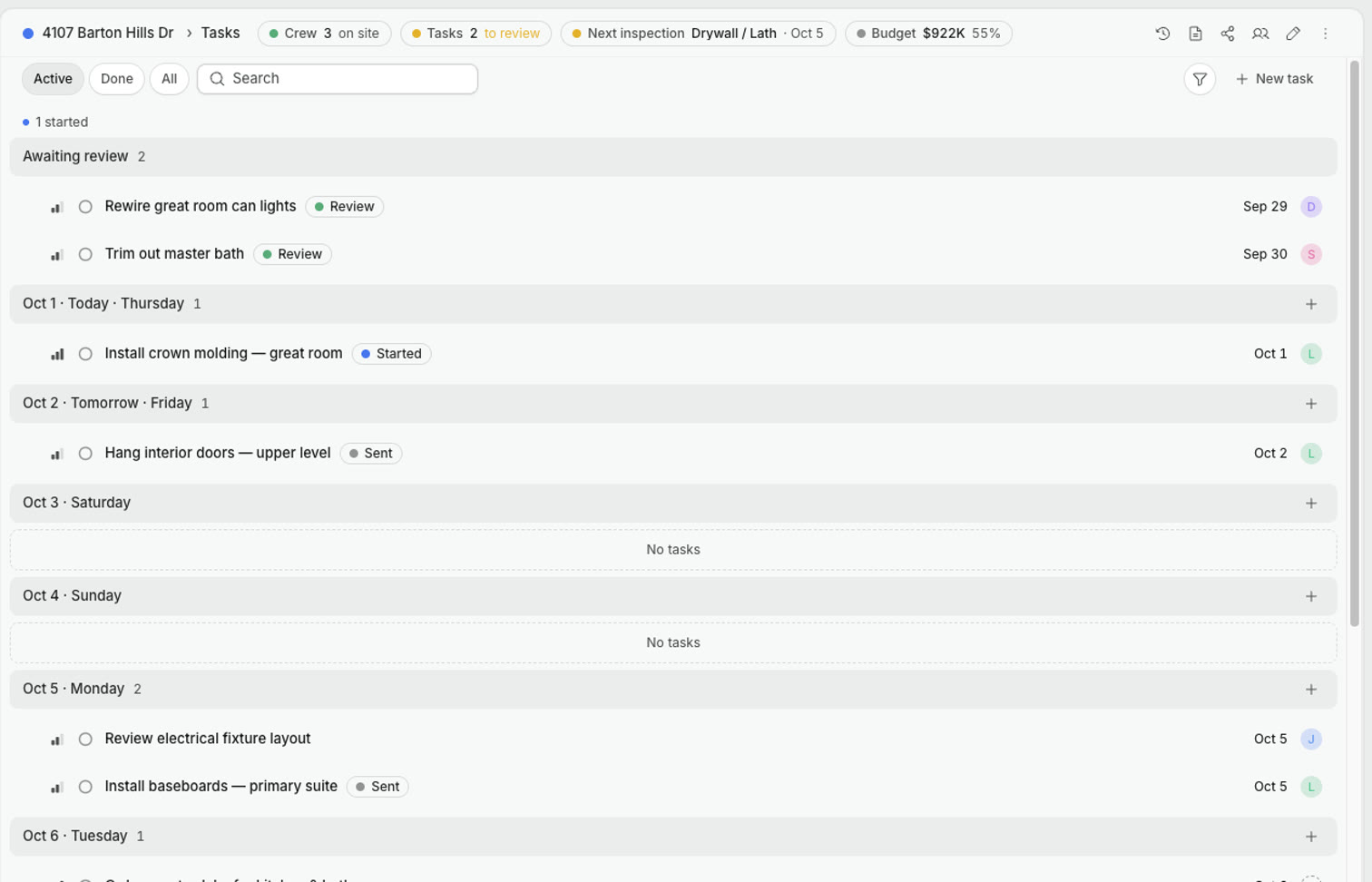
Task: Open the history clock icon
Action: (x=1162, y=34)
